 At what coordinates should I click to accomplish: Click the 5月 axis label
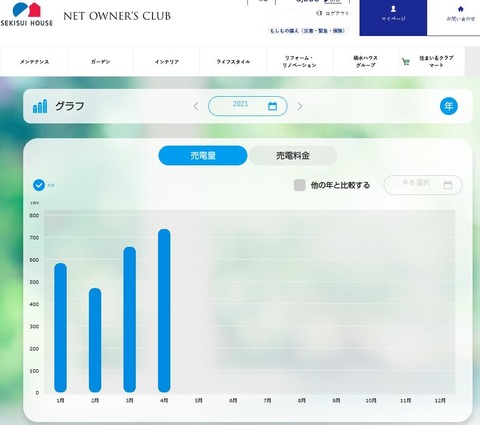[199, 400]
